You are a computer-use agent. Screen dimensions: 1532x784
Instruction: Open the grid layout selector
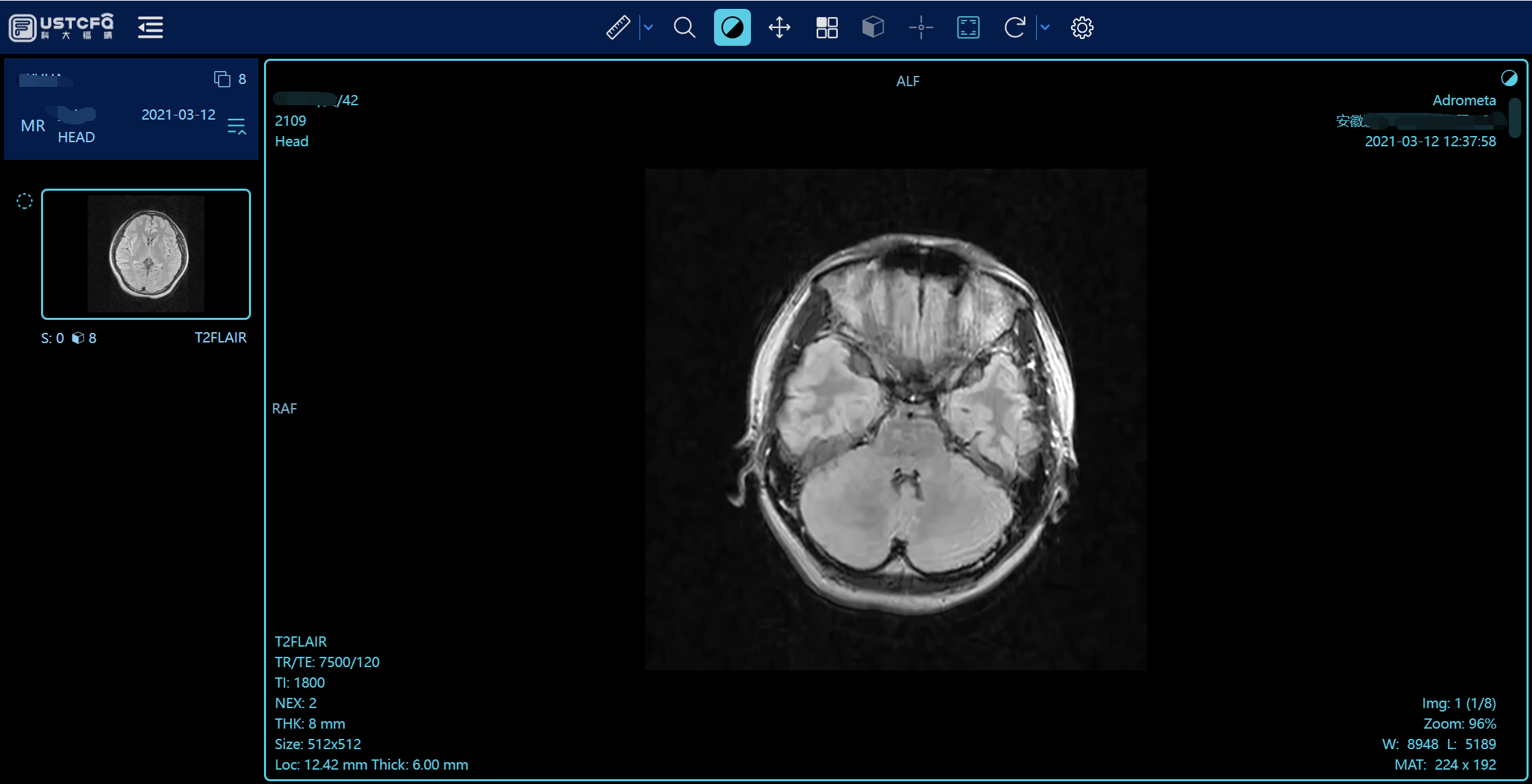pos(826,27)
